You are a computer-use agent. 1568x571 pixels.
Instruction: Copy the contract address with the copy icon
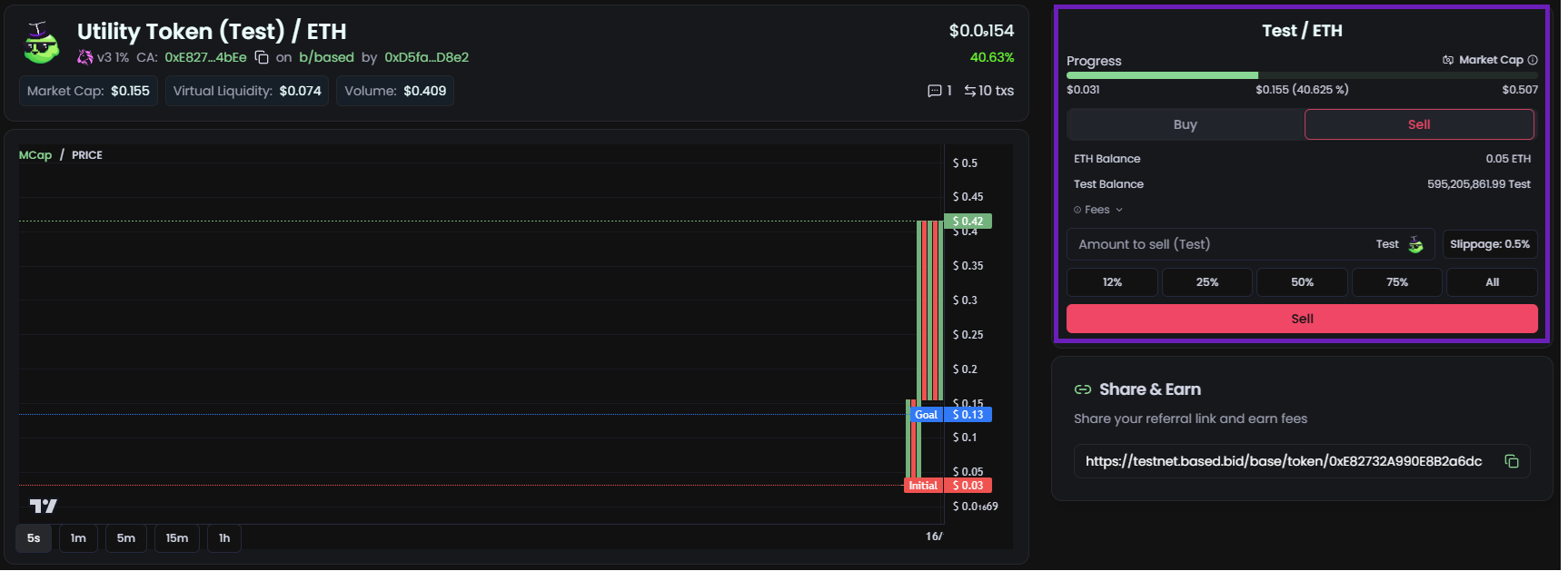[x=262, y=57]
